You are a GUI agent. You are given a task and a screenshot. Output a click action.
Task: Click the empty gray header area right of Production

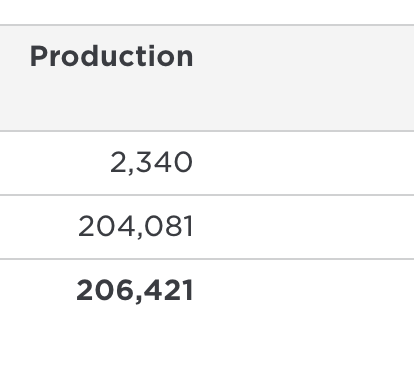tap(303, 78)
